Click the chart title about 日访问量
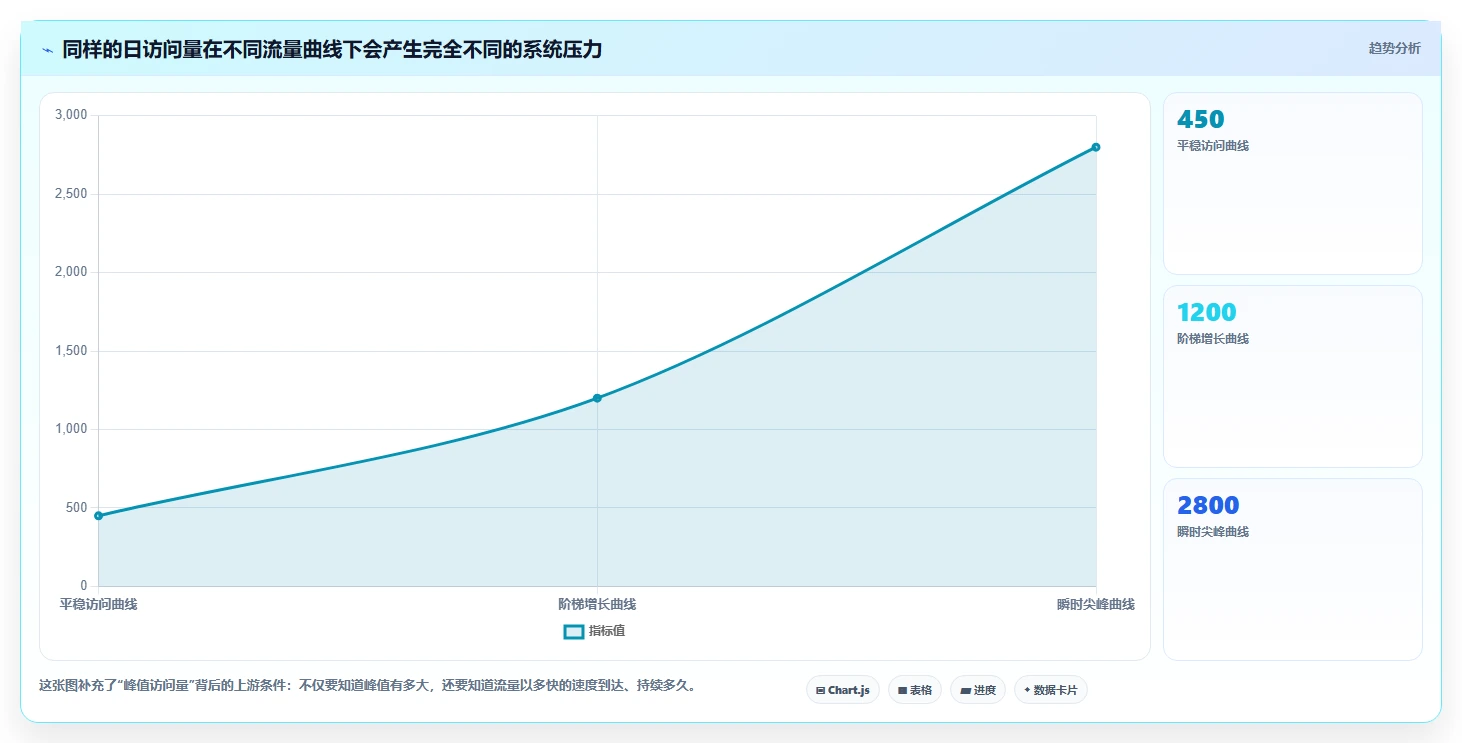Image resolution: width=1462 pixels, height=743 pixels. point(332,49)
